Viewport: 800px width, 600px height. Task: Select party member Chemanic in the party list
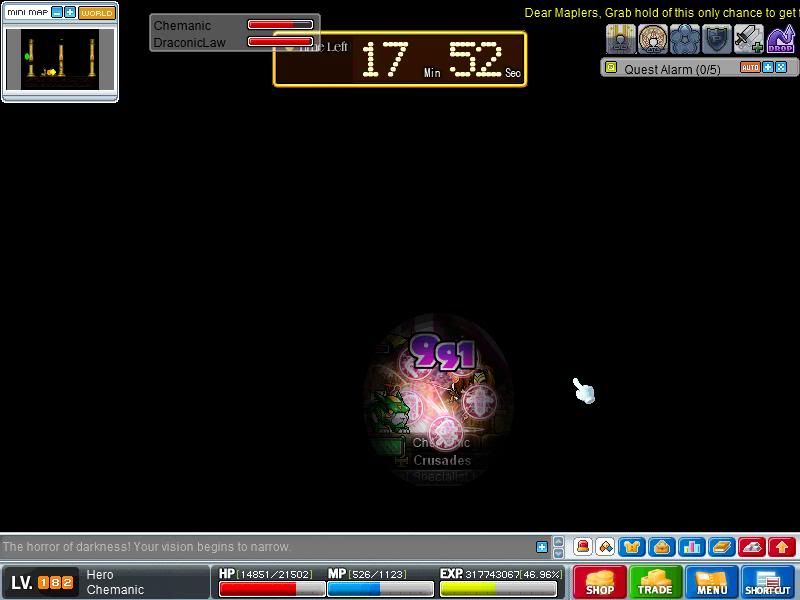(x=182, y=26)
